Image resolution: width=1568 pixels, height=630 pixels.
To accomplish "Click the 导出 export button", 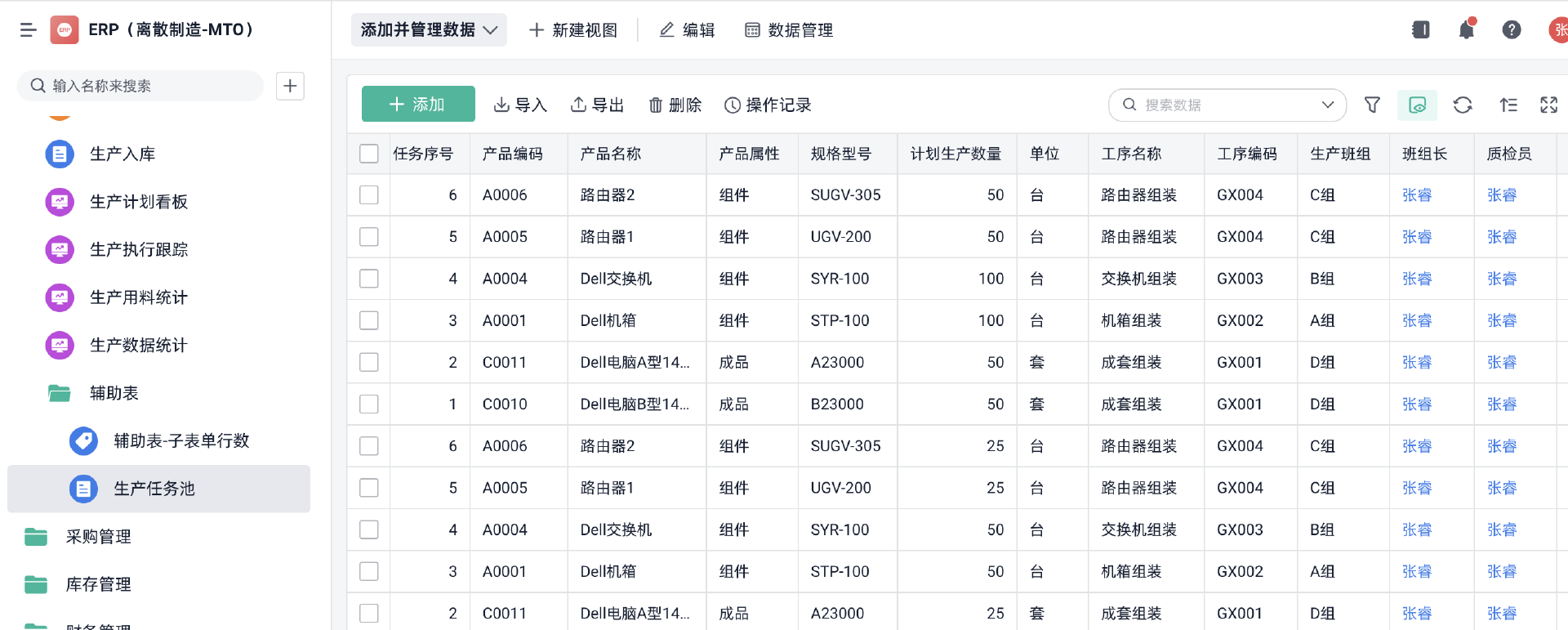I will 597,105.
